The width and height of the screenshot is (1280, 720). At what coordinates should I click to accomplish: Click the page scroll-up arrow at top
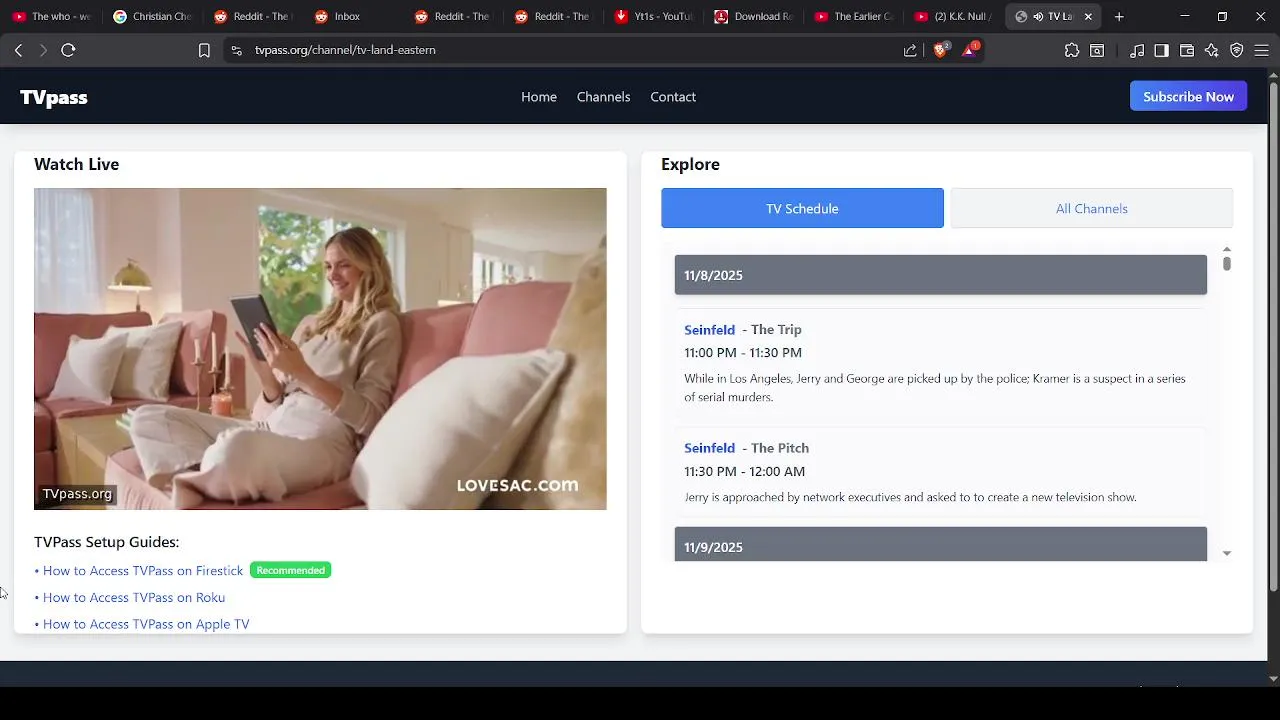(1273, 74)
